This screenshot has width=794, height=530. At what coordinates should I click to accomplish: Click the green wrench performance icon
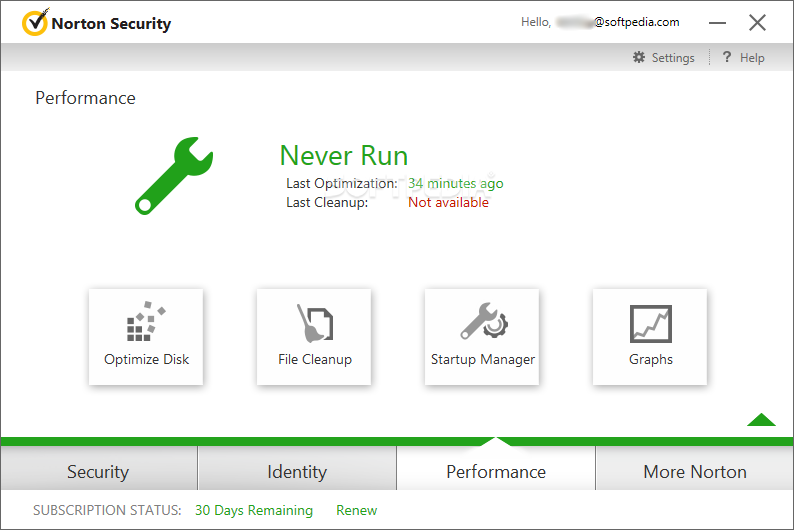[174, 176]
